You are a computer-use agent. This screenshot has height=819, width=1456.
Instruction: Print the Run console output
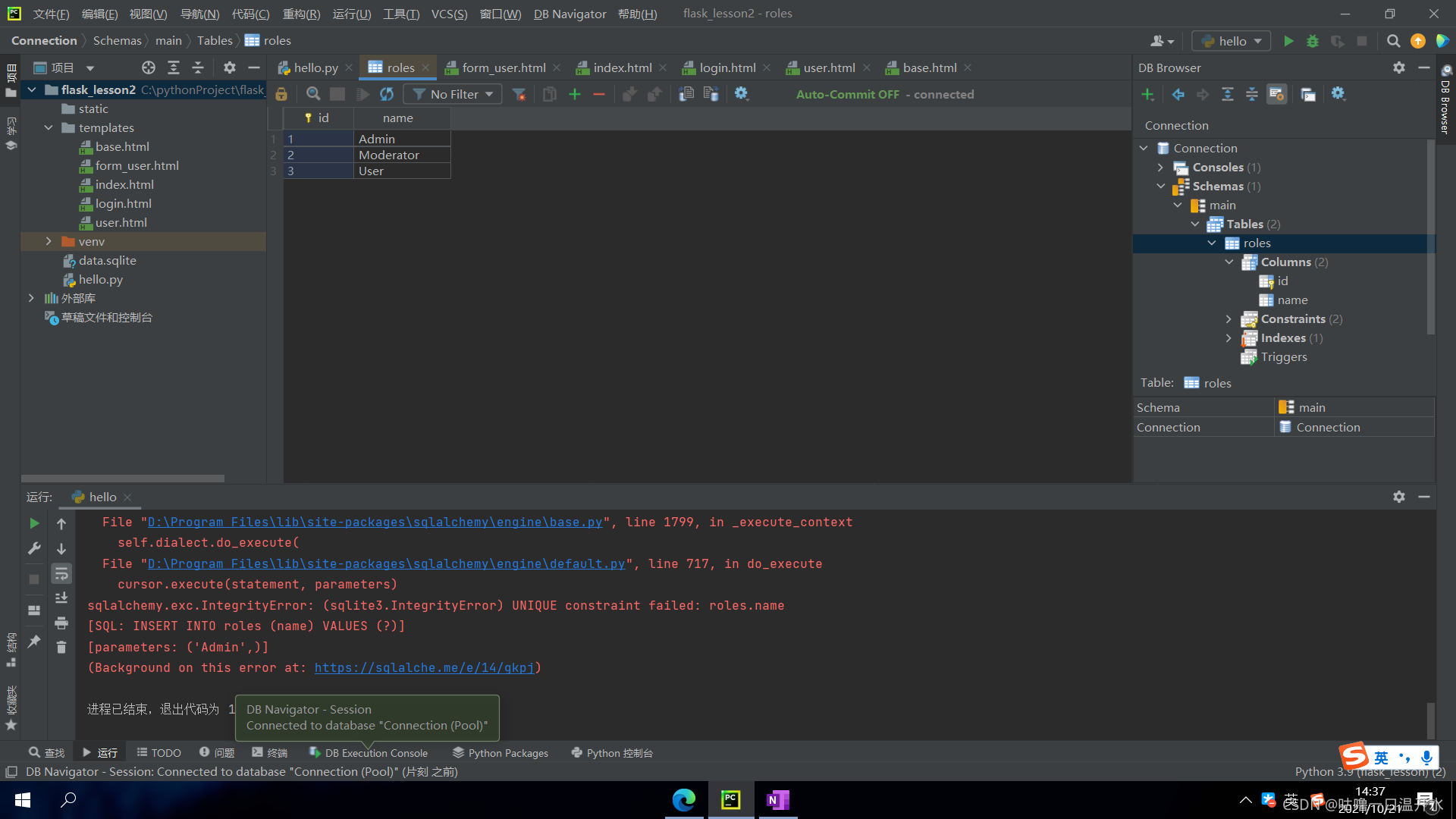pyautogui.click(x=61, y=623)
